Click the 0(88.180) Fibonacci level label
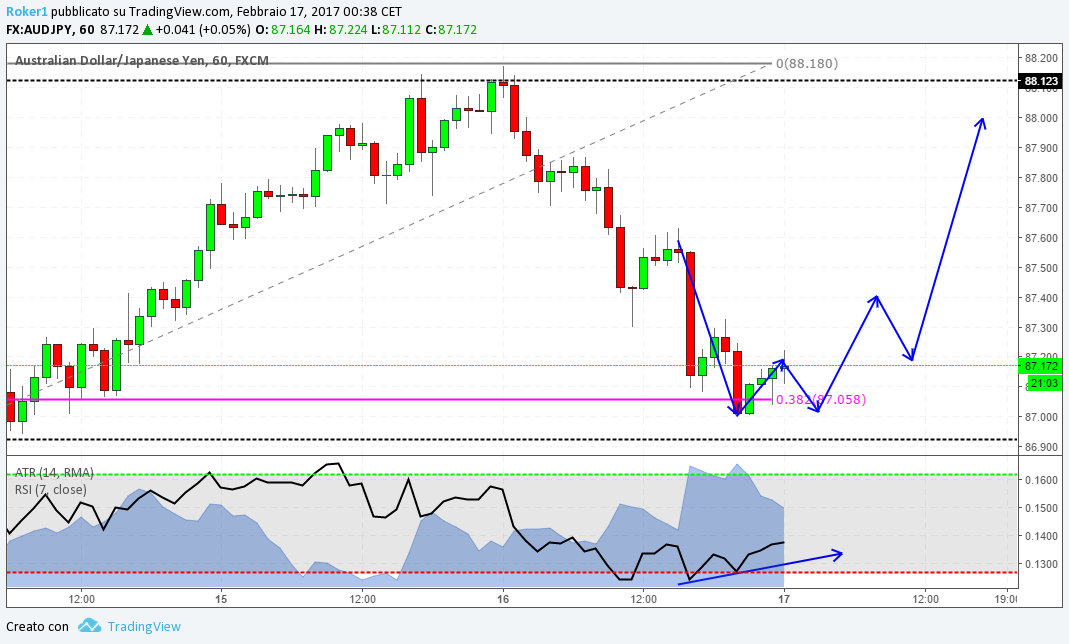This screenshot has width=1069, height=644. (x=807, y=63)
